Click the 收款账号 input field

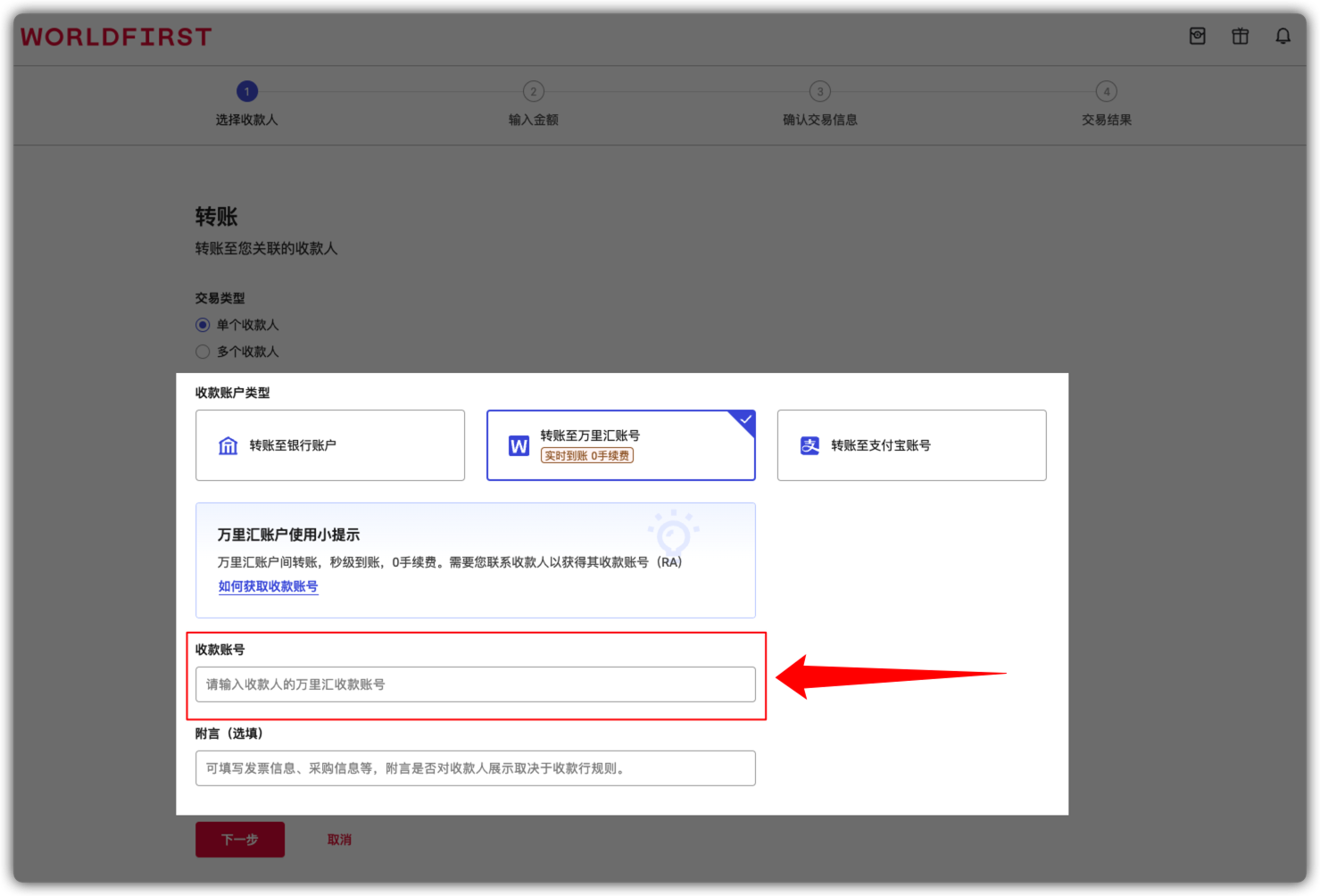[x=475, y=684]
